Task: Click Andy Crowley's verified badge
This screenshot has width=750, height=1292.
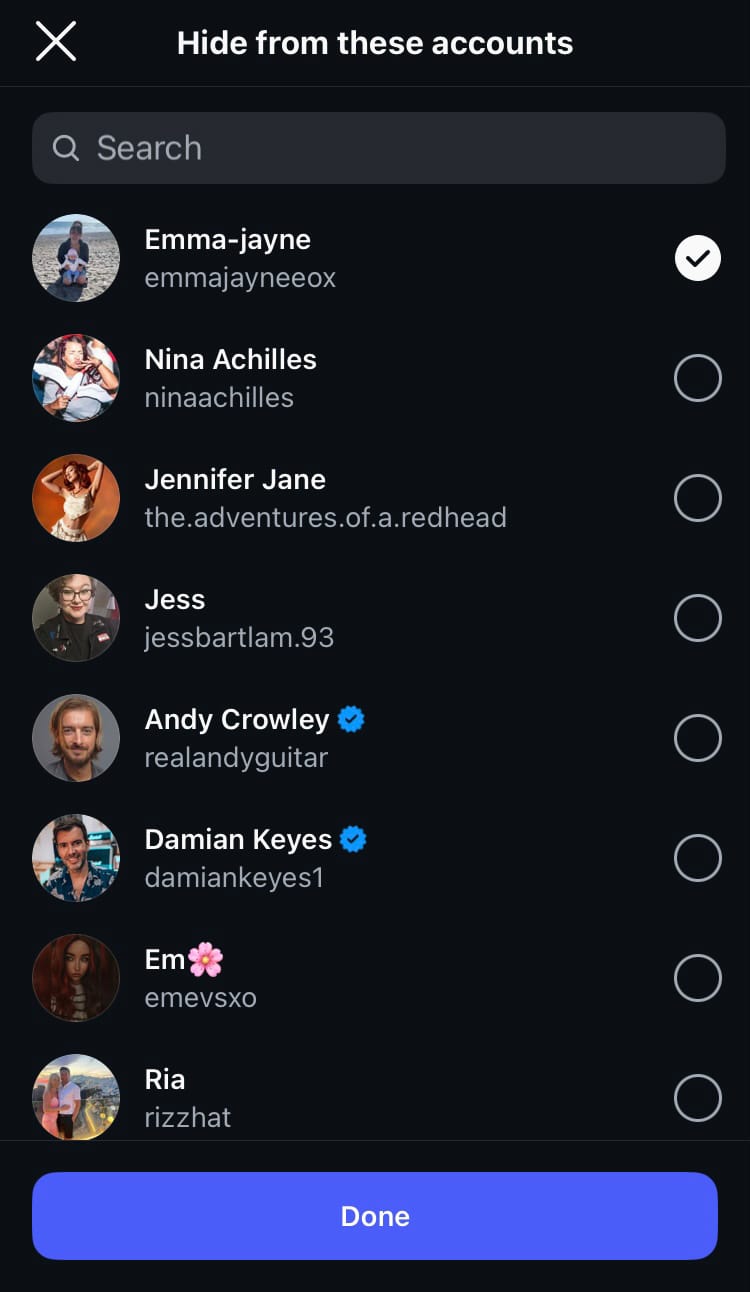Action: pyautogui.click(x=351, y=719)
